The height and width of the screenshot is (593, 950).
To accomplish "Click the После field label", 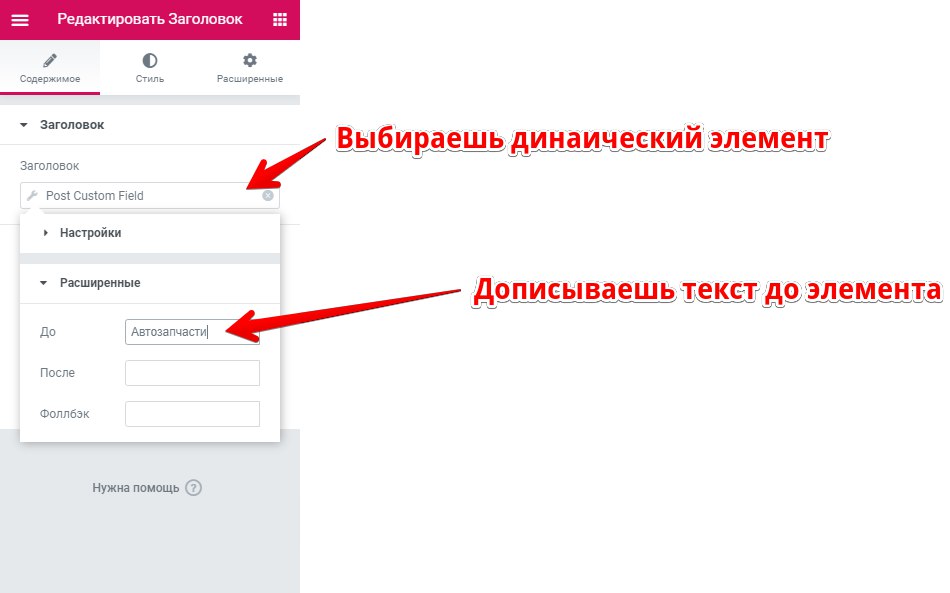I will (58, 373).
